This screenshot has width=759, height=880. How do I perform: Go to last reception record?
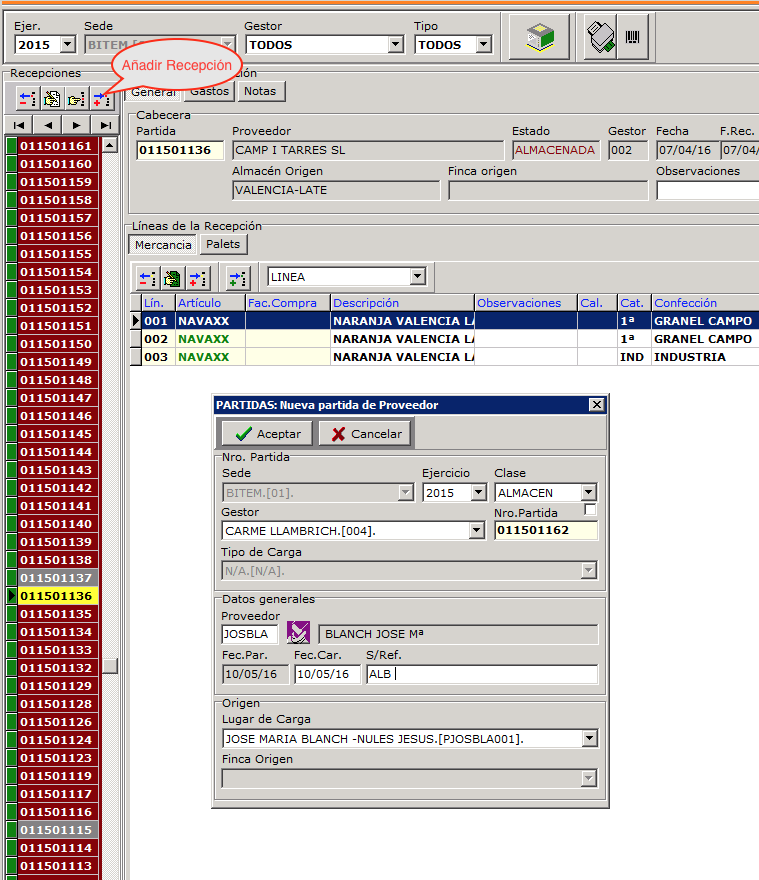(x=105, y=124)
